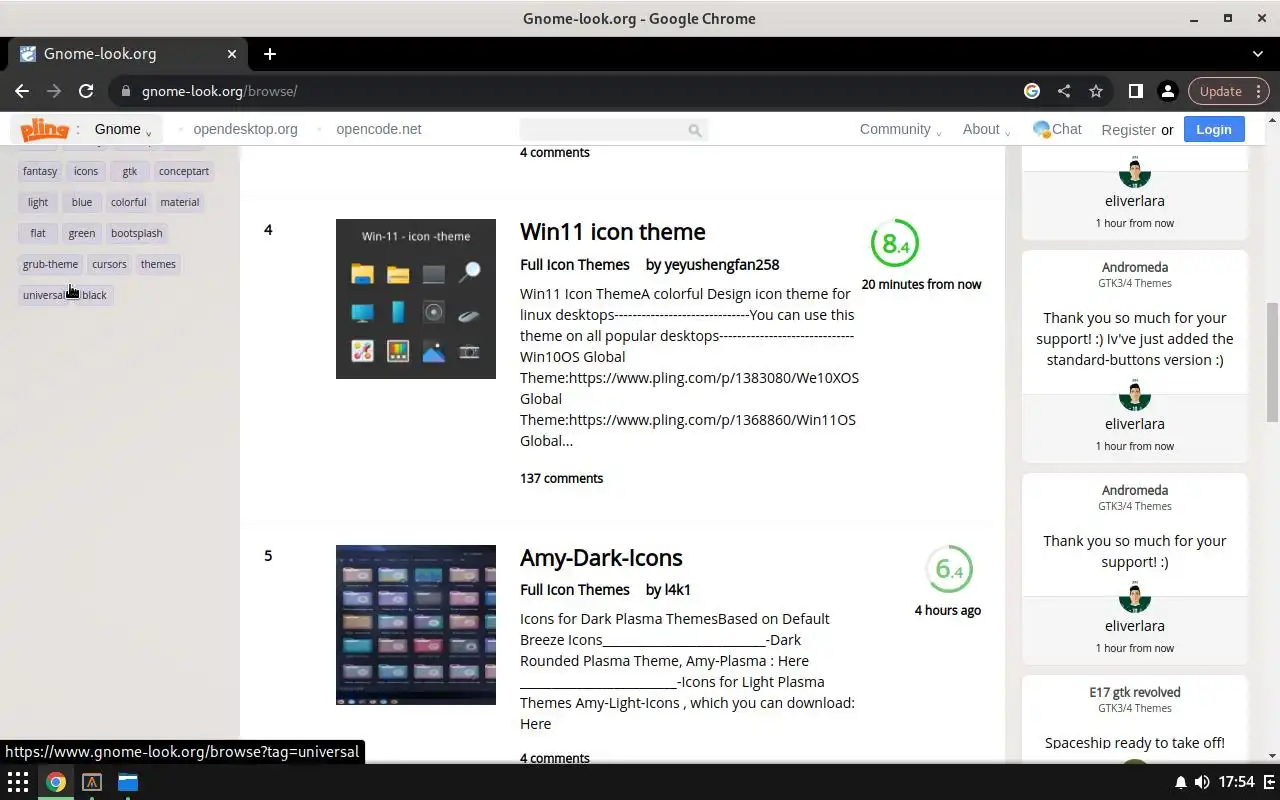Open tab search chevron in Chrome
The height and width of the screenshot is (800, 1280).
1258,54
